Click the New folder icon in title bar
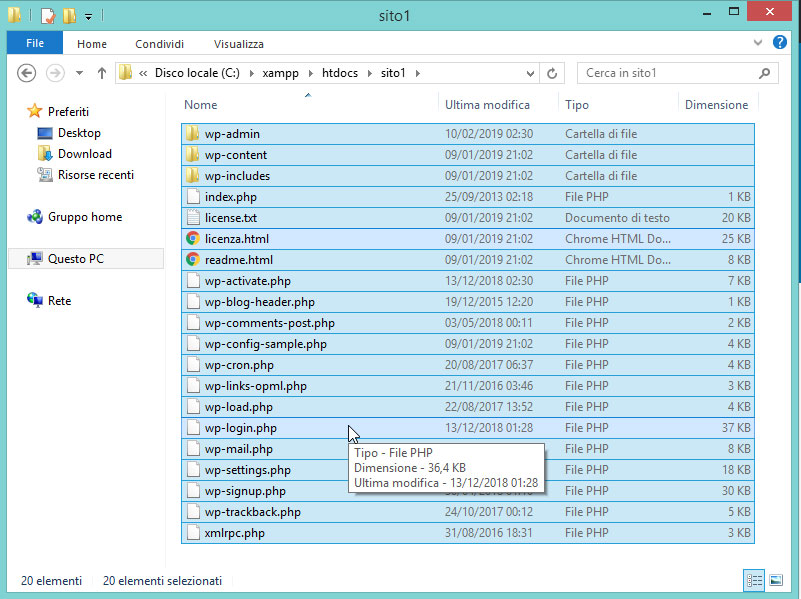 (x=69, y=16)
